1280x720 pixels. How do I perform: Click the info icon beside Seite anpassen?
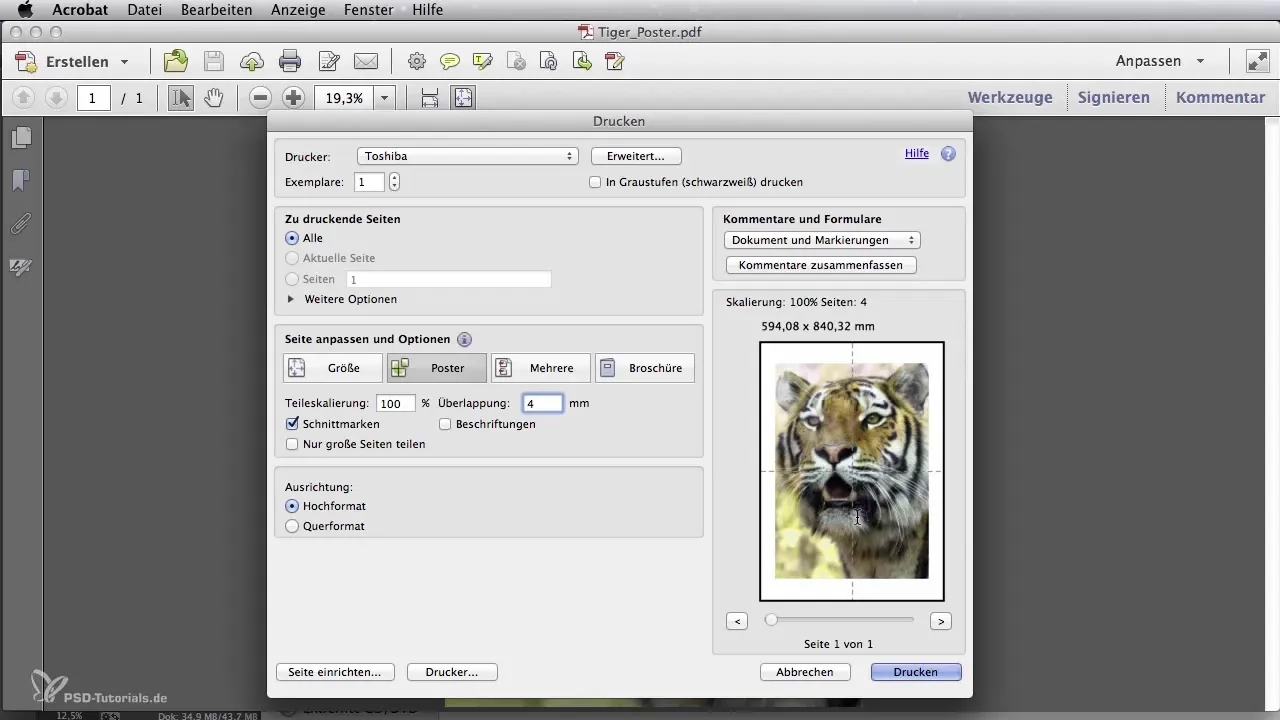click(x=465, y=339)
